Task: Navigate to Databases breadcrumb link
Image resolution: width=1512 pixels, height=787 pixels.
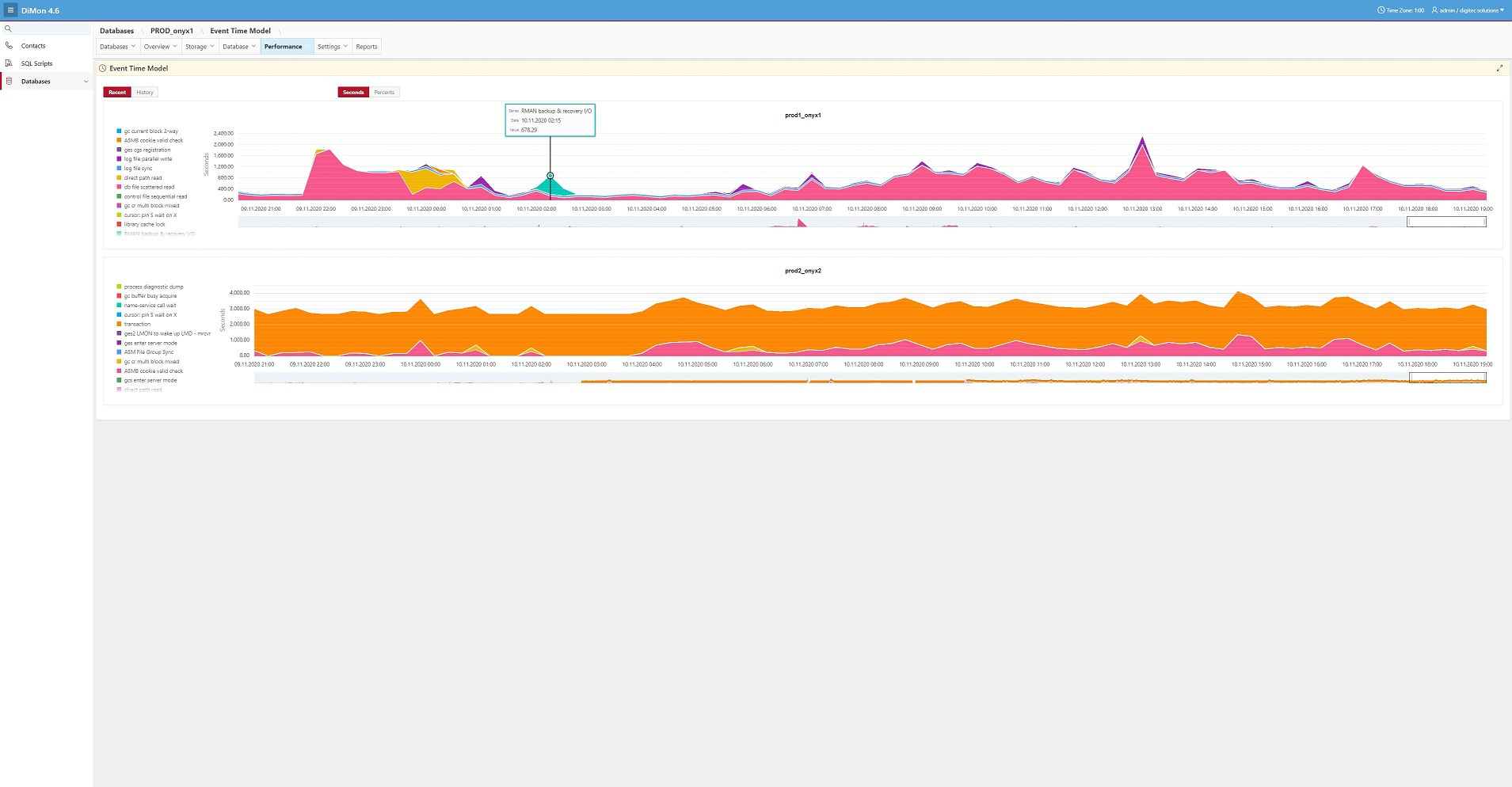Action: point(116,31)
